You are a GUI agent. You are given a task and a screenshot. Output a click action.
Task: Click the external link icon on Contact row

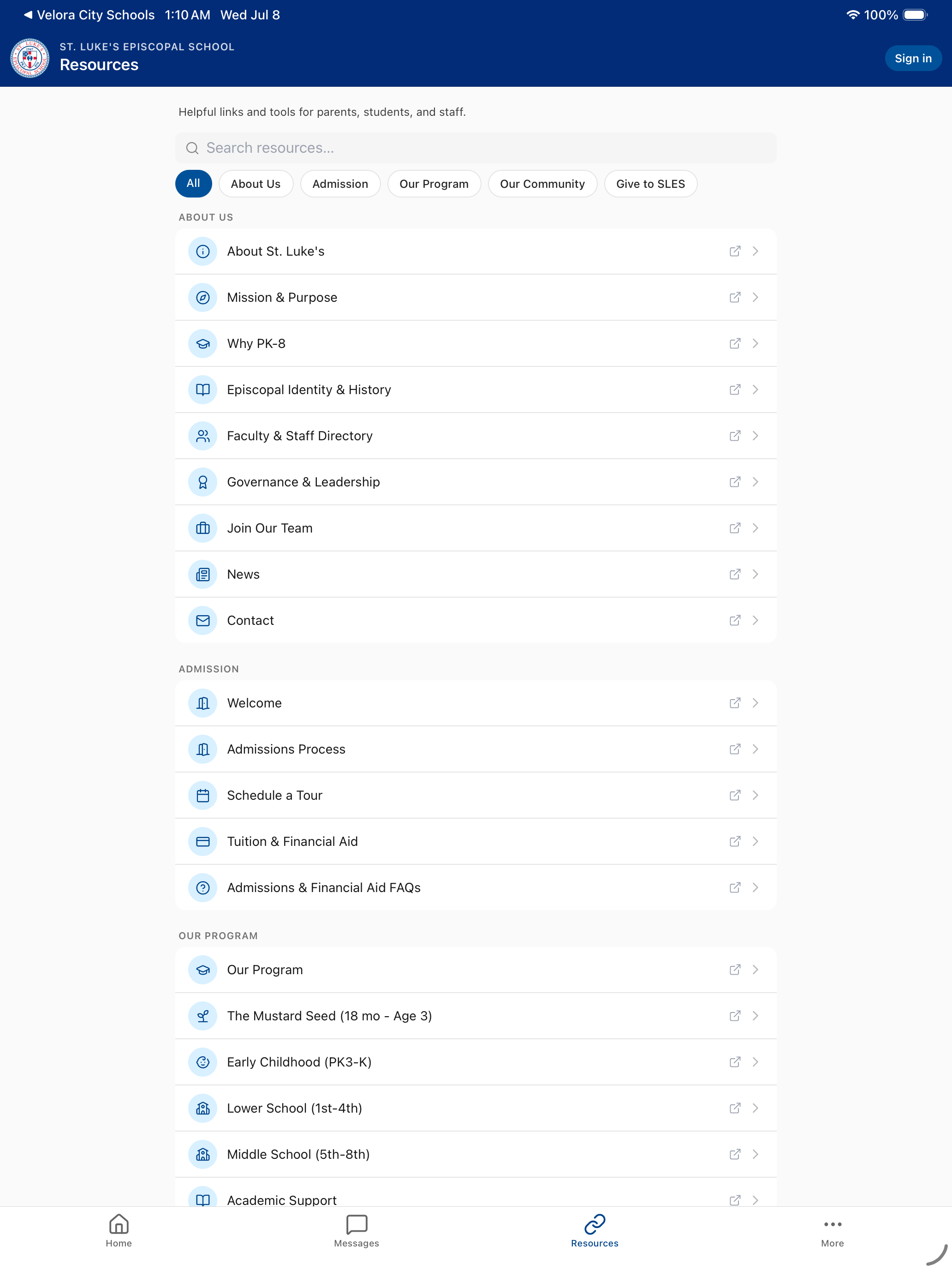coord(734,621)
